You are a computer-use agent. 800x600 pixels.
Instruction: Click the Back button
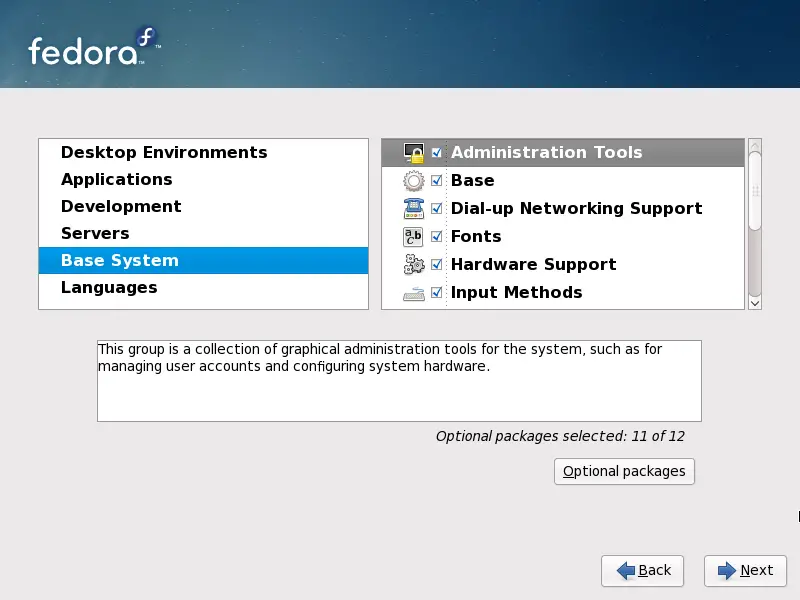642,570
